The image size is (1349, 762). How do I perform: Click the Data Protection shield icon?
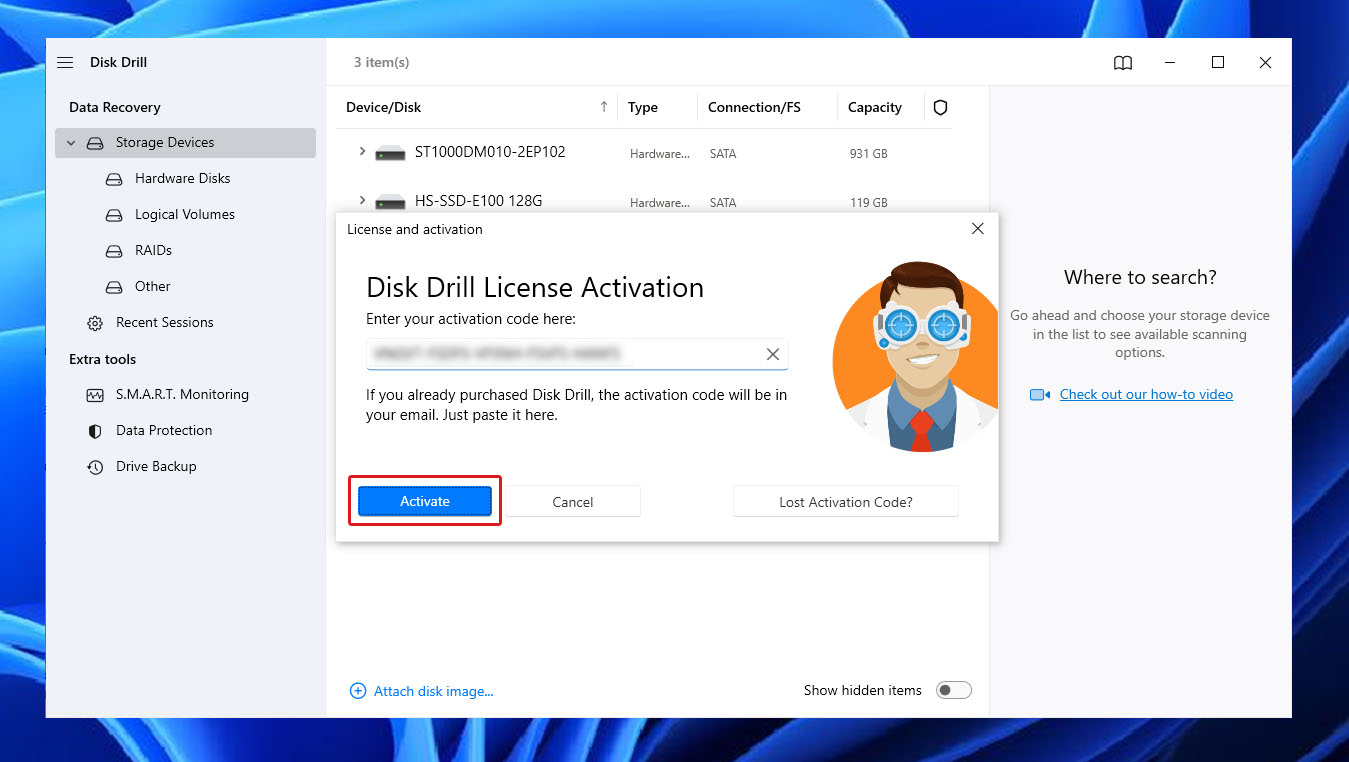point(95,431)
